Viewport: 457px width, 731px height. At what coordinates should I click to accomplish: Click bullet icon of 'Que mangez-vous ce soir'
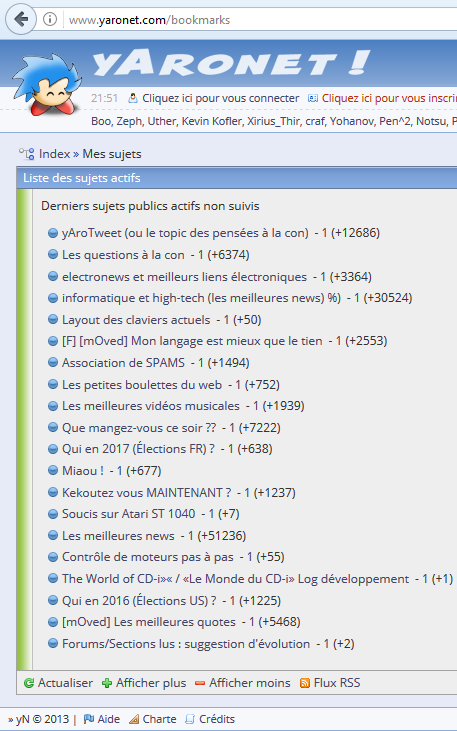tap(53, 428)
